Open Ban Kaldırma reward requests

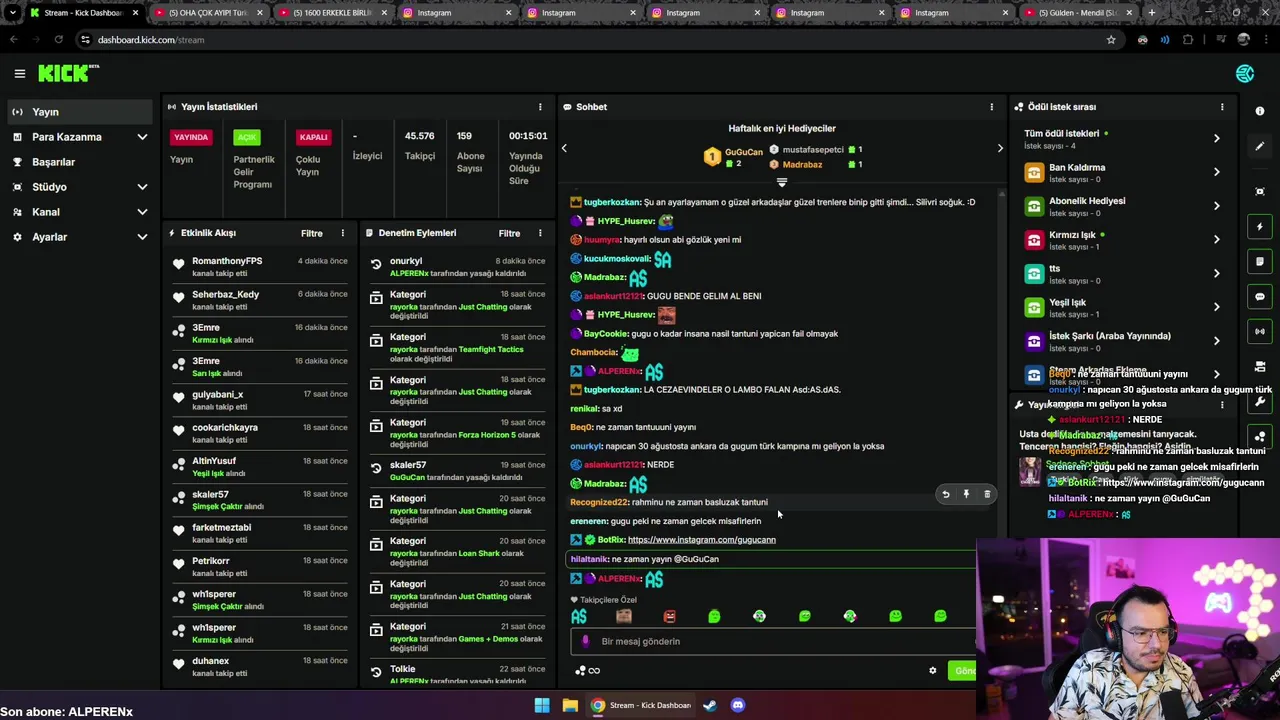[x=1123, y=173]
